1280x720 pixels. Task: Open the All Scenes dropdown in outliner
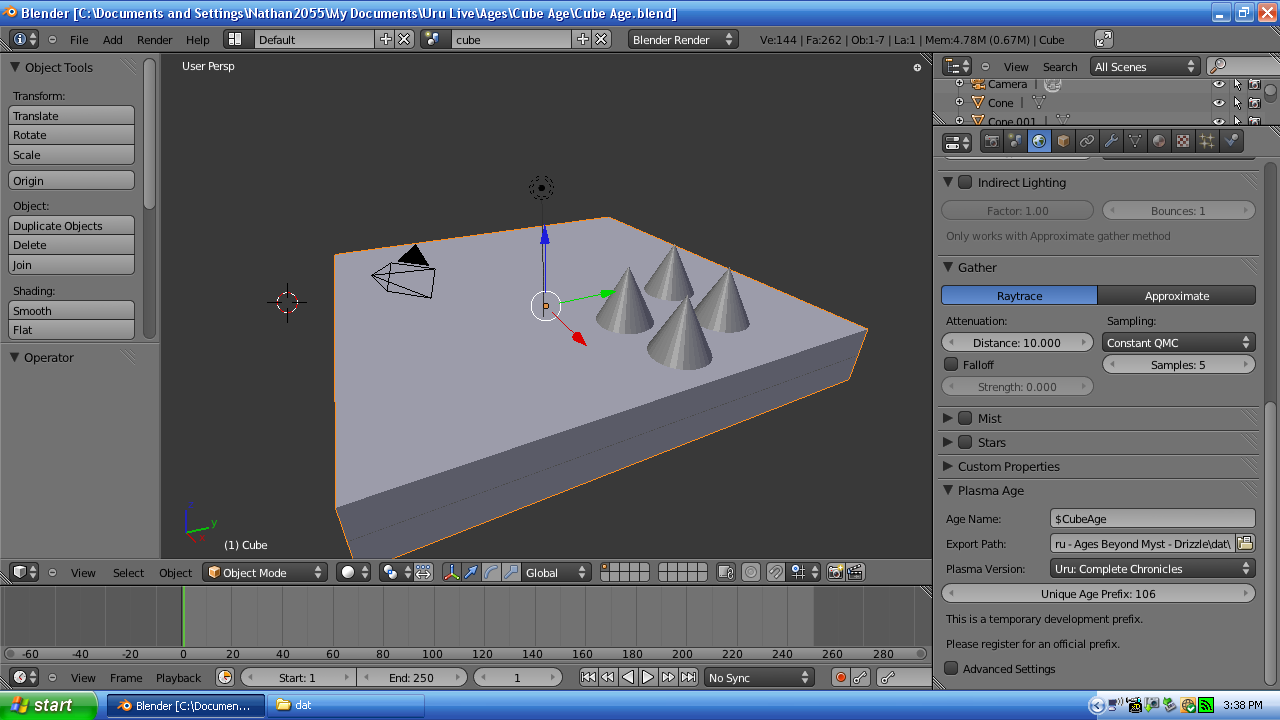click(x=1145, y=66)
